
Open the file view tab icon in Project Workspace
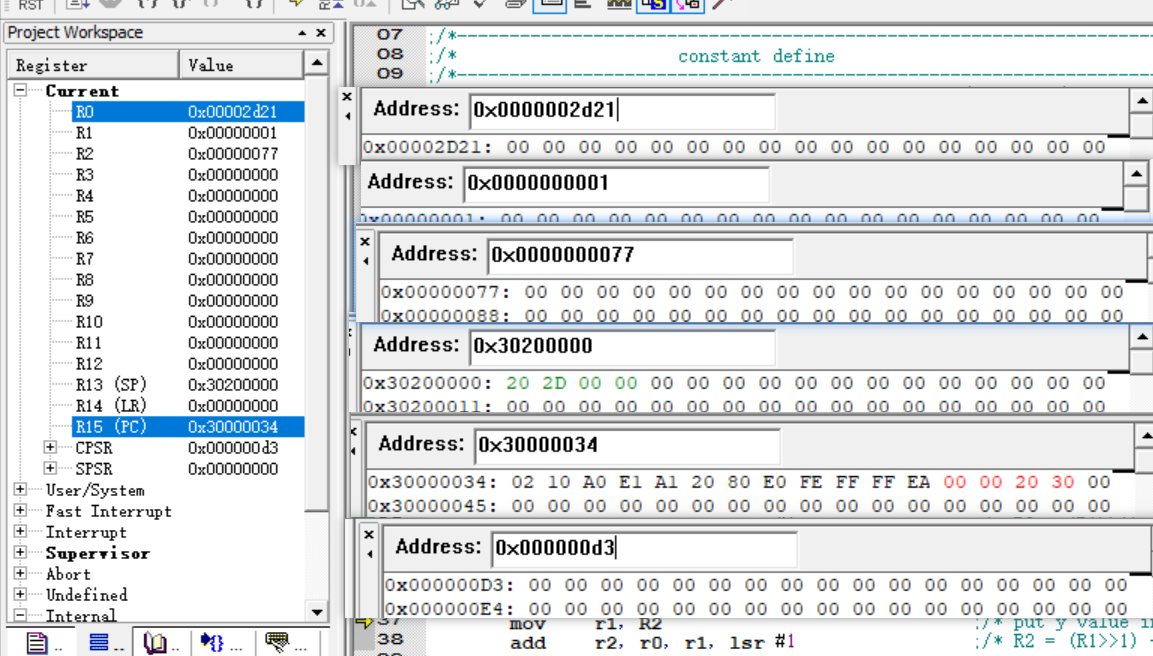tap(37, 643)
